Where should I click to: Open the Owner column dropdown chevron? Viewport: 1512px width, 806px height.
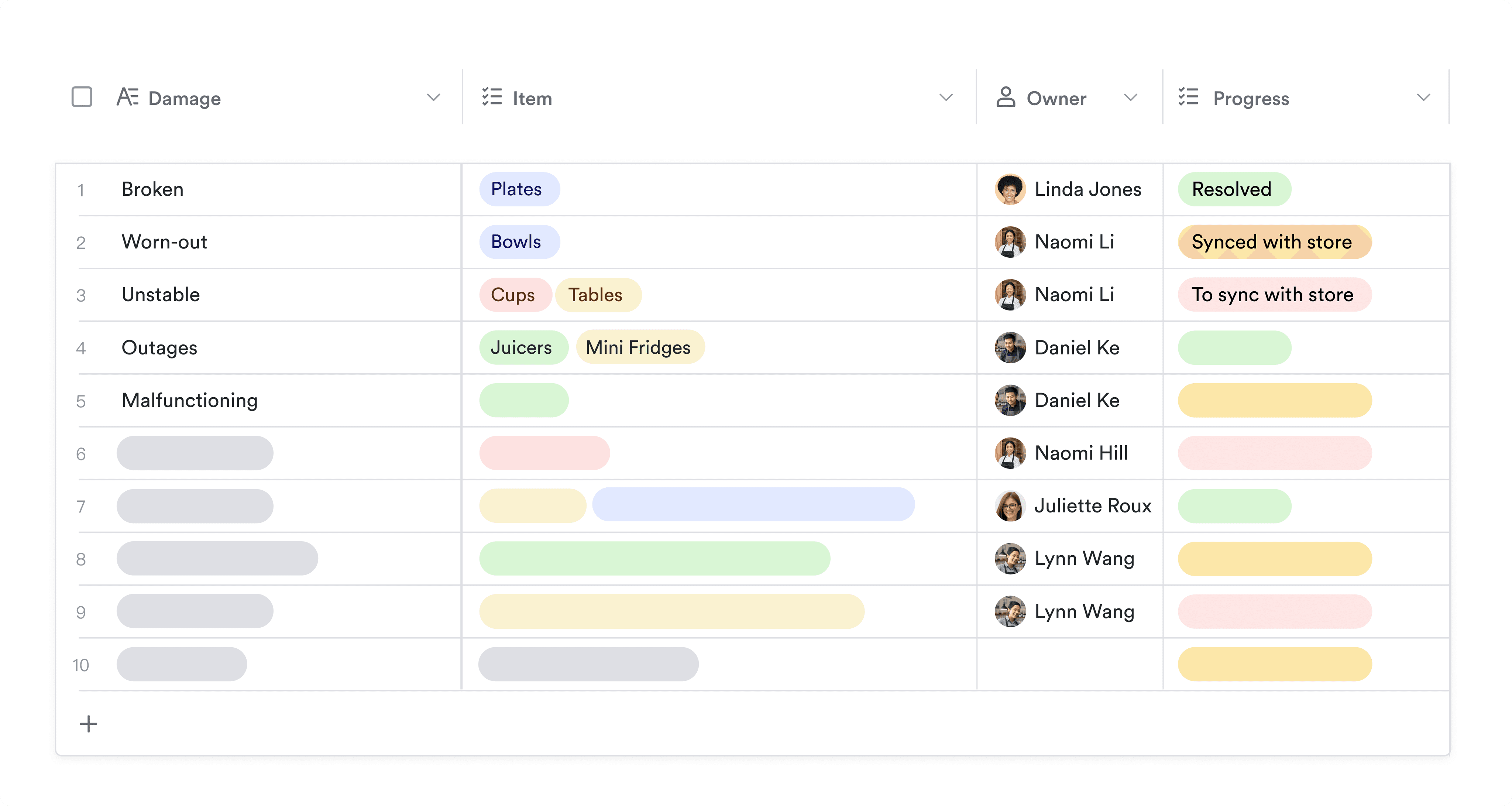click(1130, 97)
